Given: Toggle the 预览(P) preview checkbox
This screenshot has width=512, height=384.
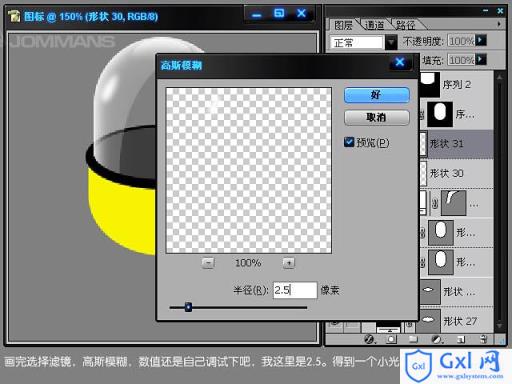Looking at the screenshot, I should pos(349,142).
